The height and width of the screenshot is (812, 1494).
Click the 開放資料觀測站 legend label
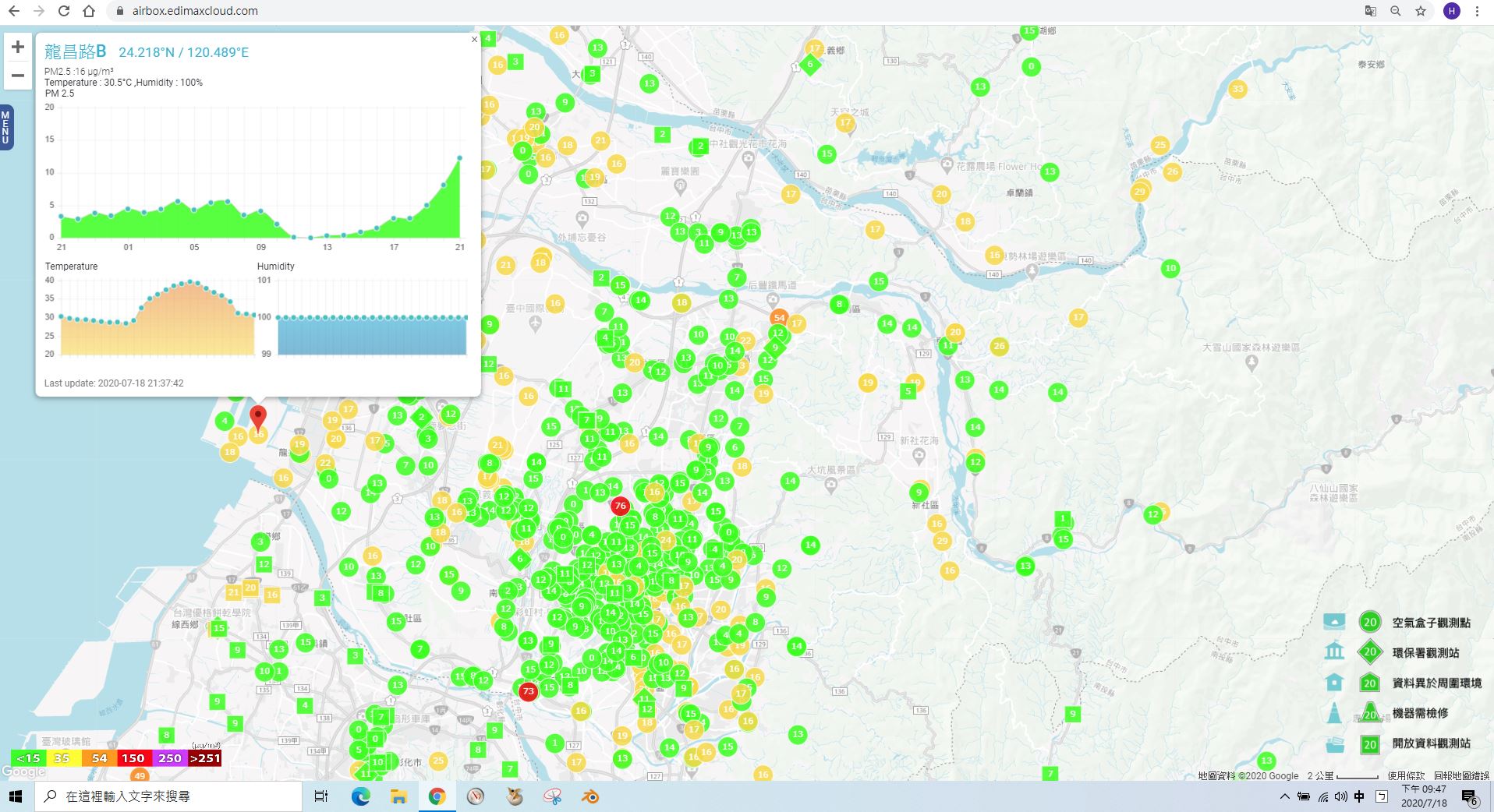click(x=1432, y=743)
